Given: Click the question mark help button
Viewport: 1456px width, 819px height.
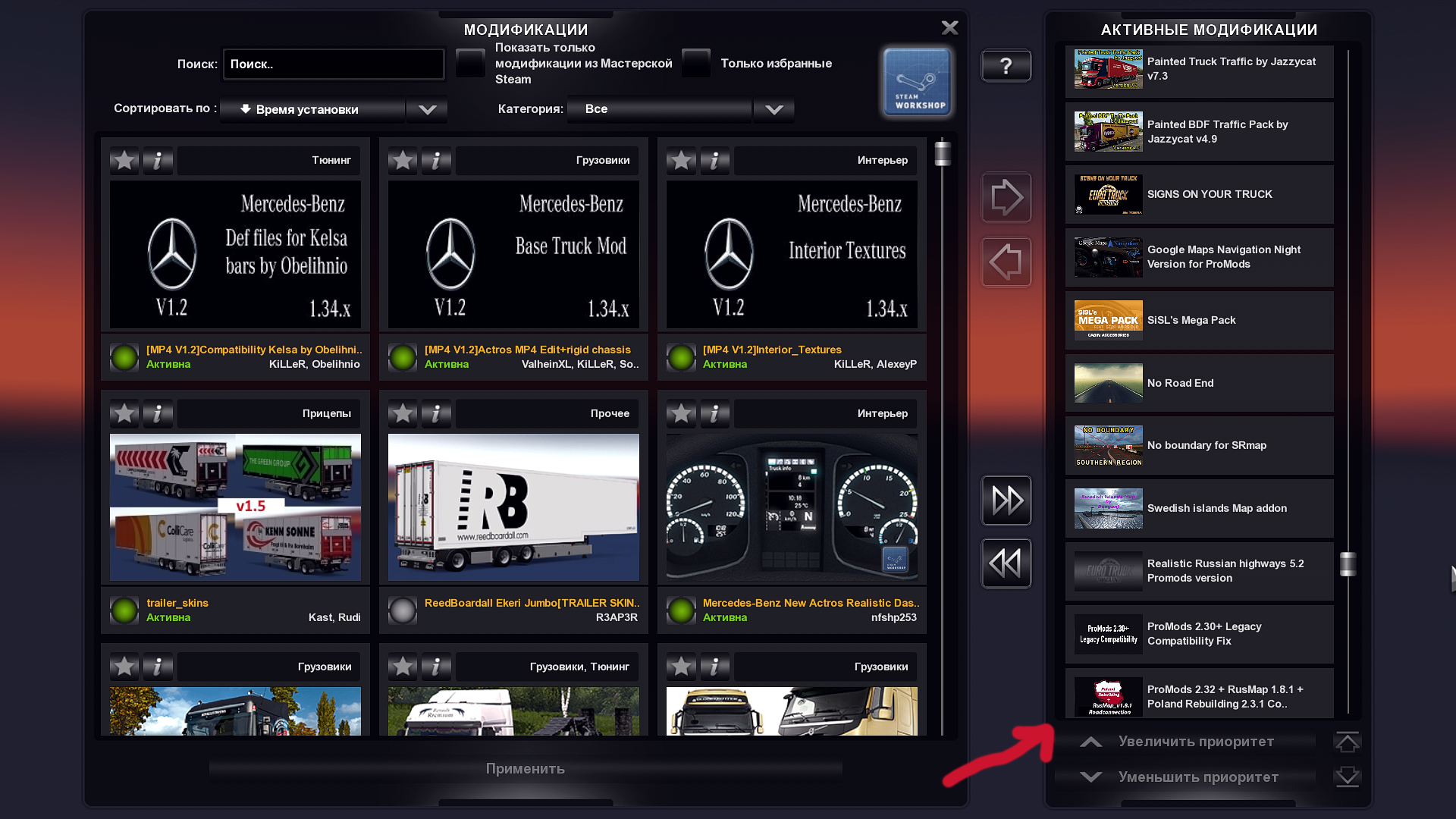Looking at the screenshot, I should point(1006,66).
